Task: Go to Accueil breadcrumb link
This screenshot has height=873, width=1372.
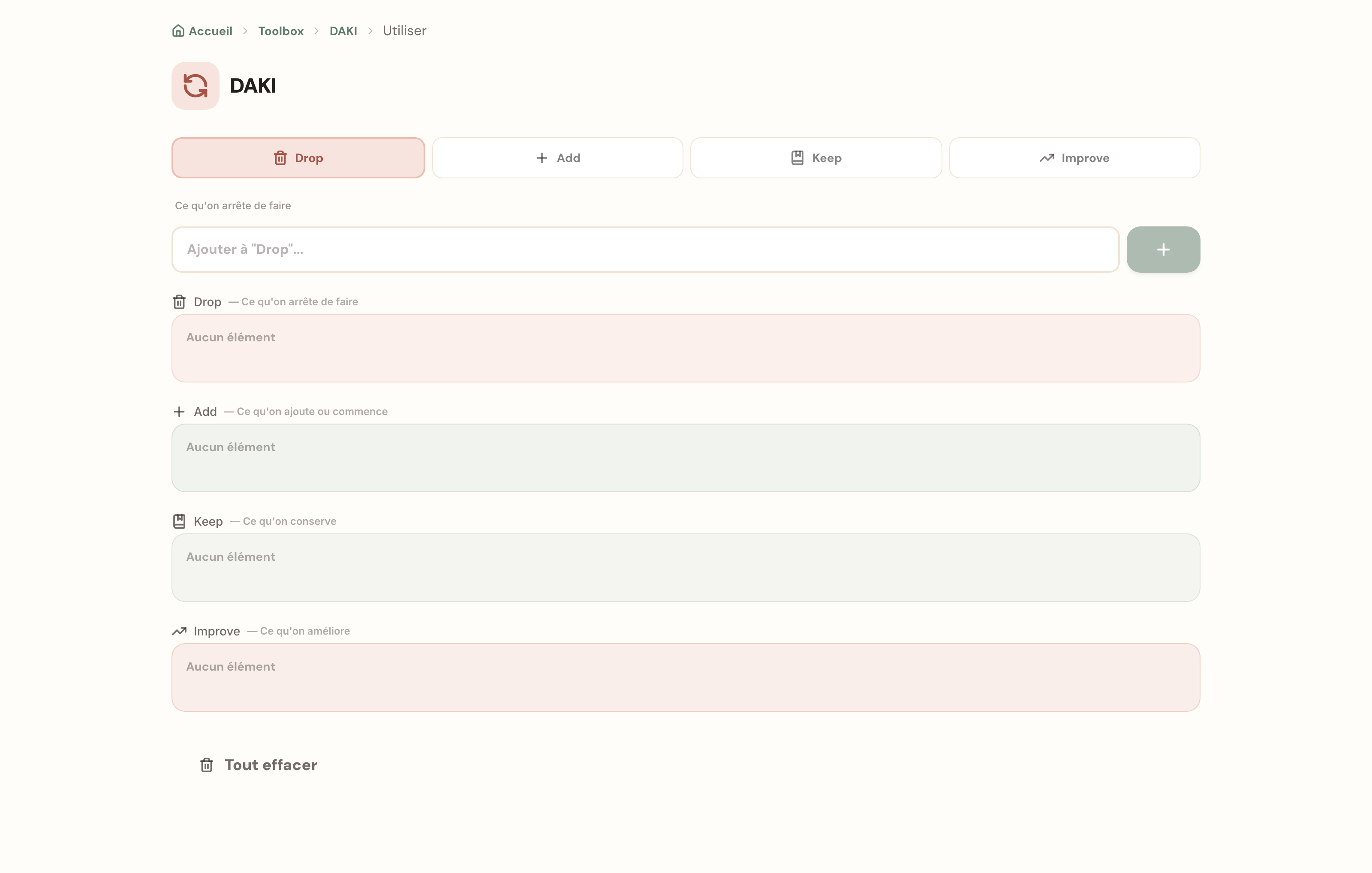Action: point(202,31)
